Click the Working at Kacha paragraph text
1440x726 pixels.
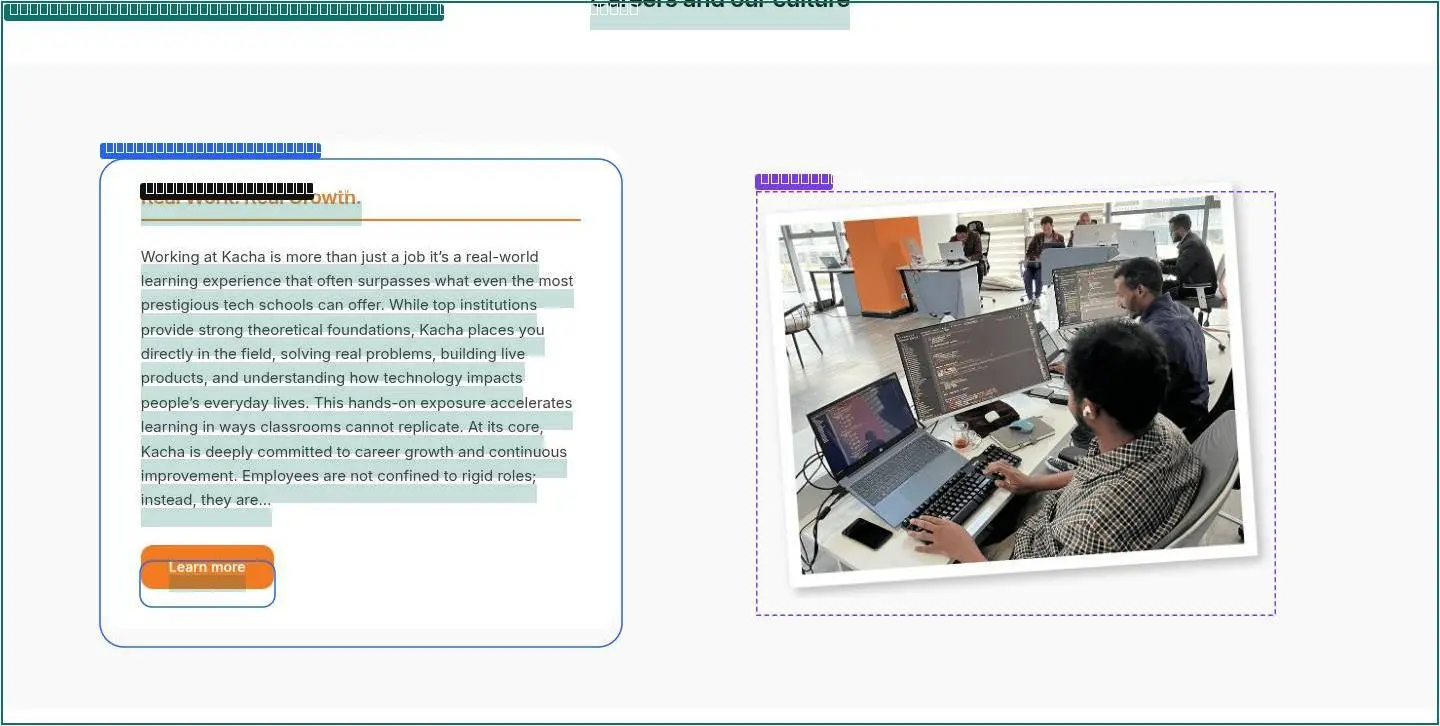[x=357, y=378]
